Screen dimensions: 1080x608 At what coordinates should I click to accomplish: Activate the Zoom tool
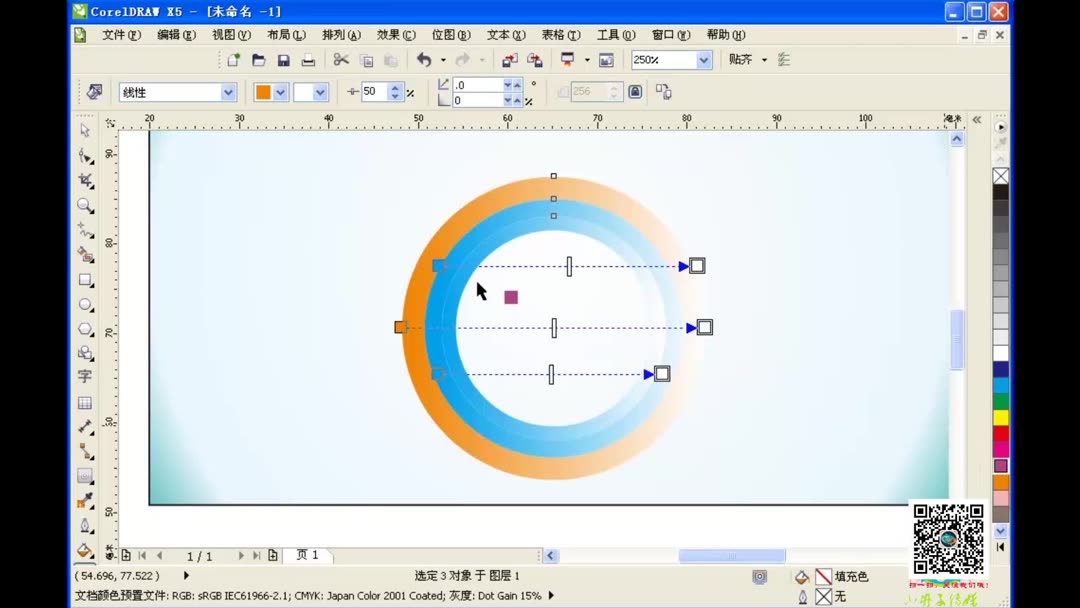(x=85, y=205)
